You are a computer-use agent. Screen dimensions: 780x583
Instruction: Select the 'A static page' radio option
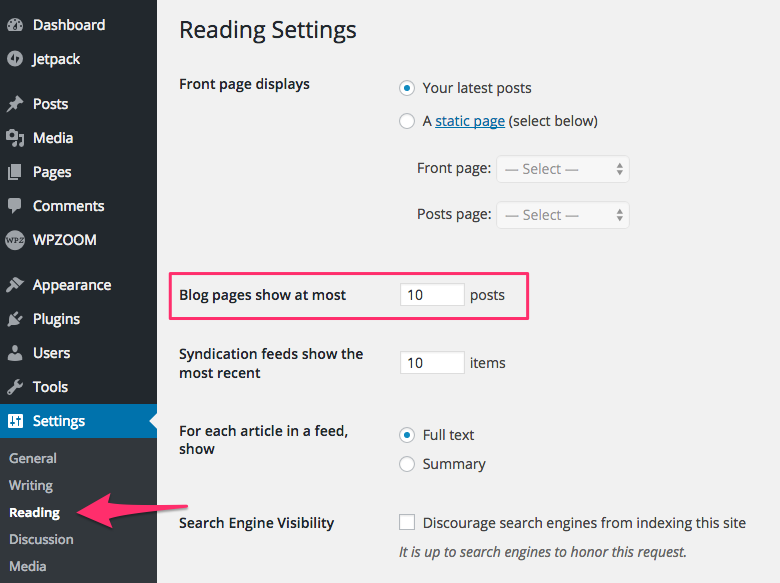pos(407,121)
